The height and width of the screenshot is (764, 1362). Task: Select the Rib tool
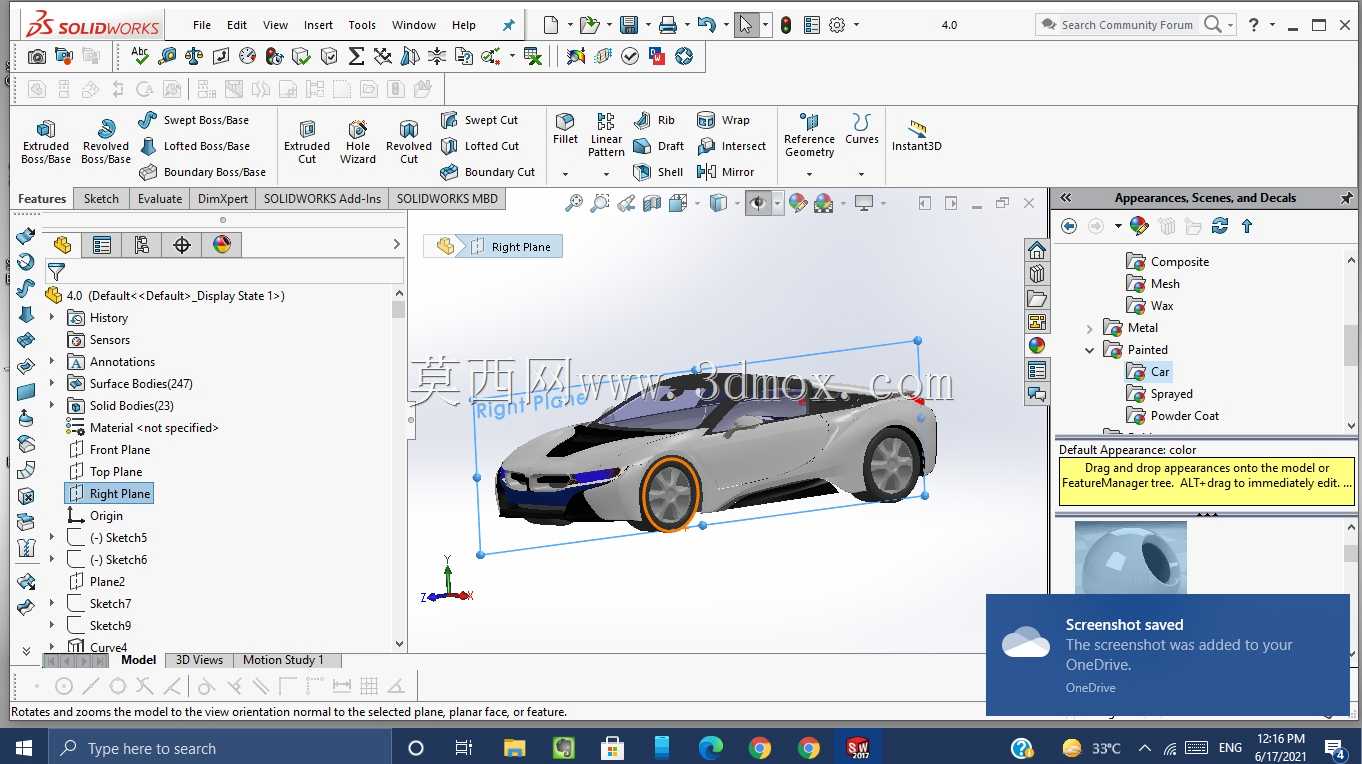(x=655, y=120)
